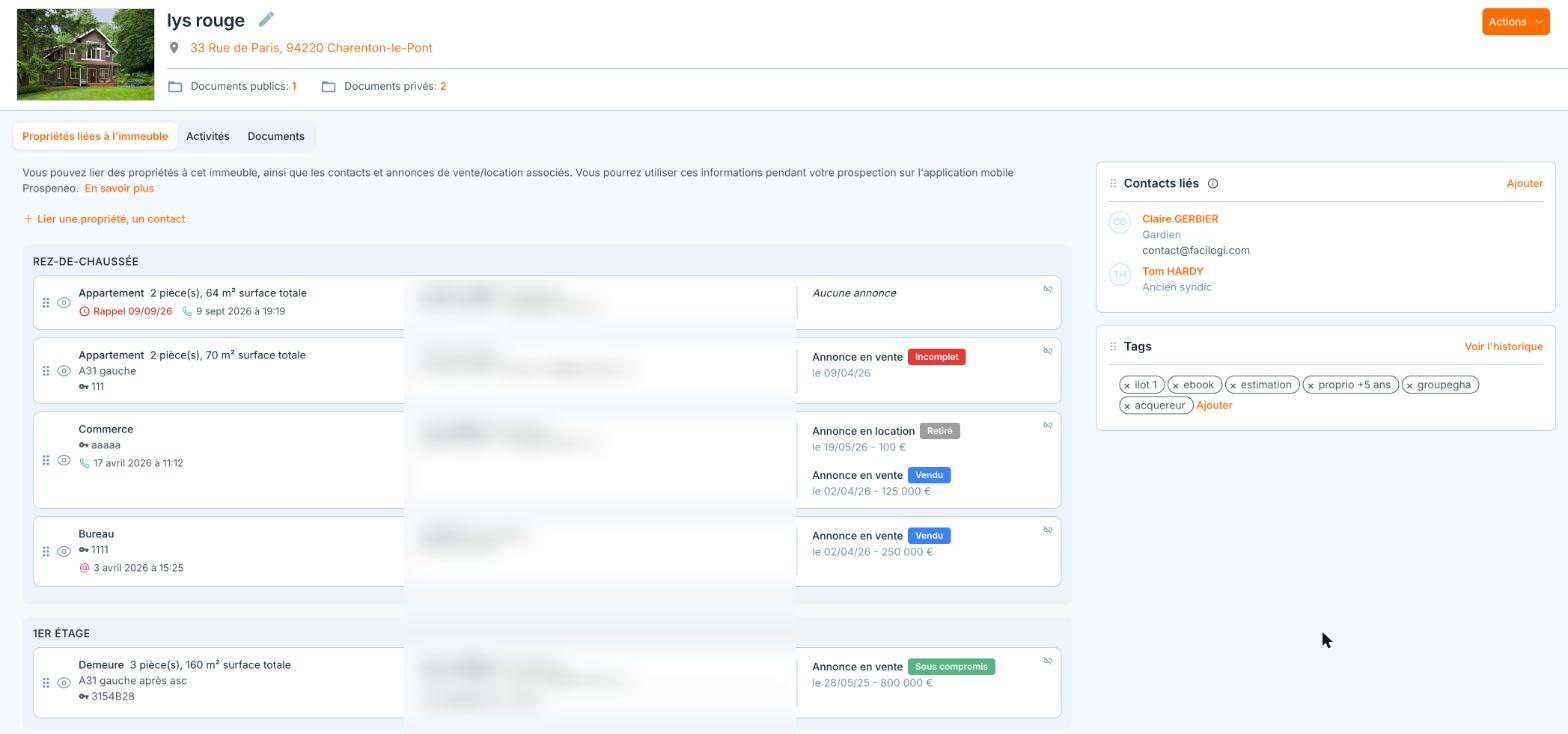The width and height of the screenshot is (1568, 734).
Task: Click the Sous compromis status badge
Action: tap(951, 667)
